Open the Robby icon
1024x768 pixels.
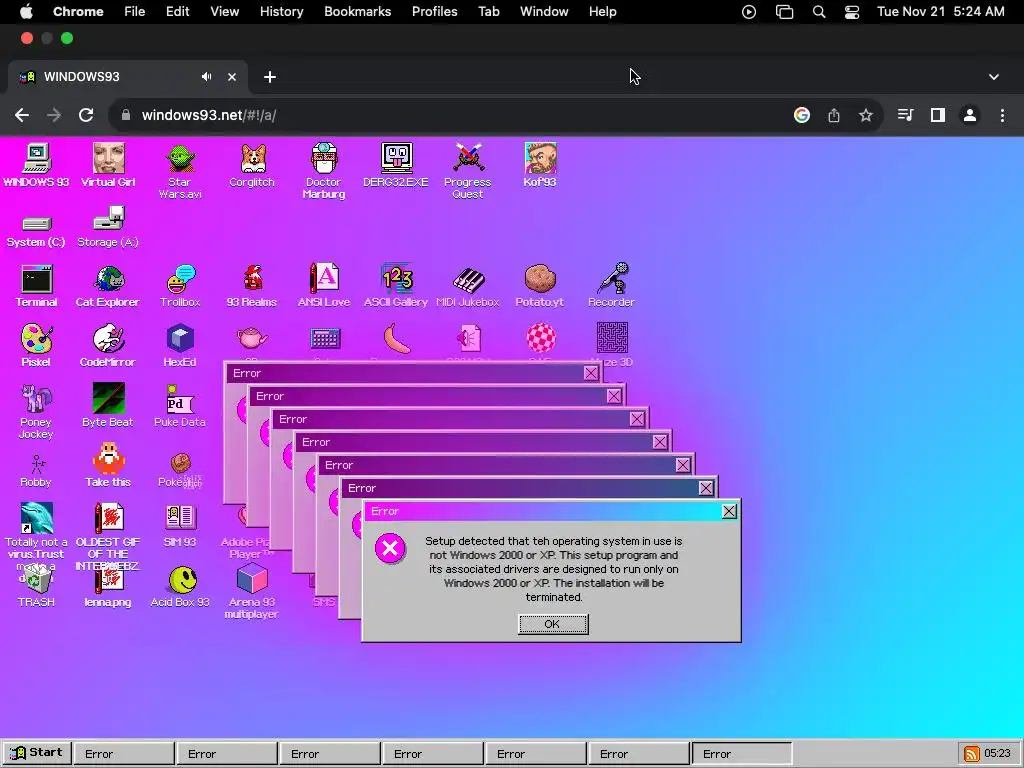pyautogui.click(x=36, y=471)
